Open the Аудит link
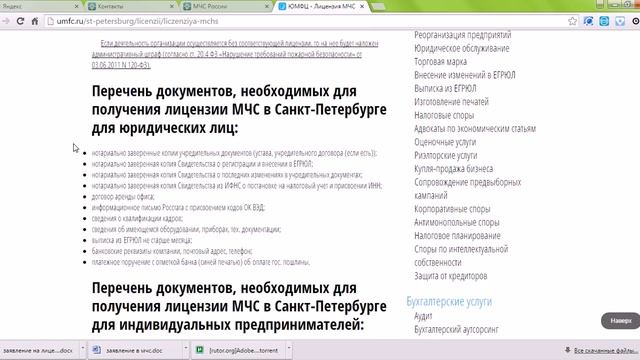The image size is (640, 360). (x=423, y=316)
